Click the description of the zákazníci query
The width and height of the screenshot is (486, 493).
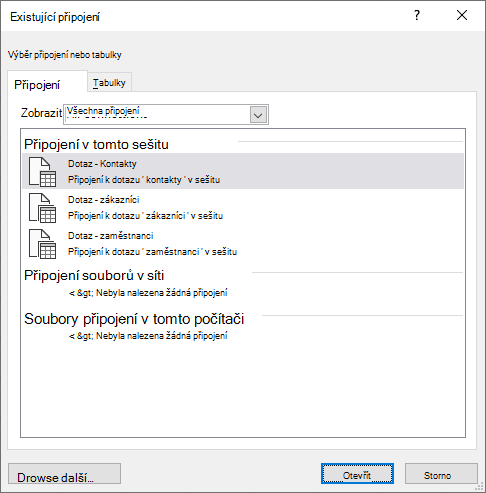click(145, 216)
